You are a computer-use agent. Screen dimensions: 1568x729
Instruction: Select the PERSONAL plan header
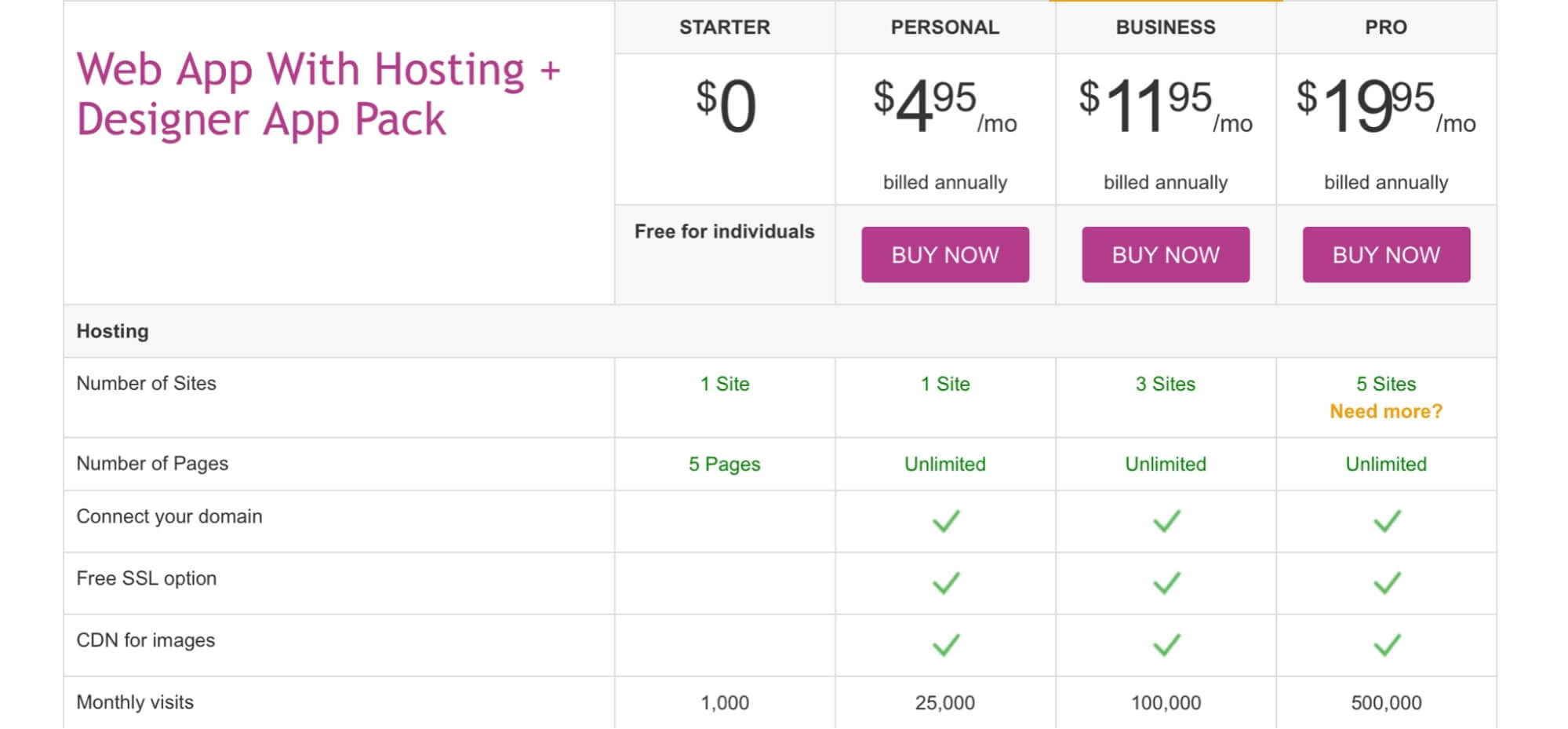click(x=945, y=27)
